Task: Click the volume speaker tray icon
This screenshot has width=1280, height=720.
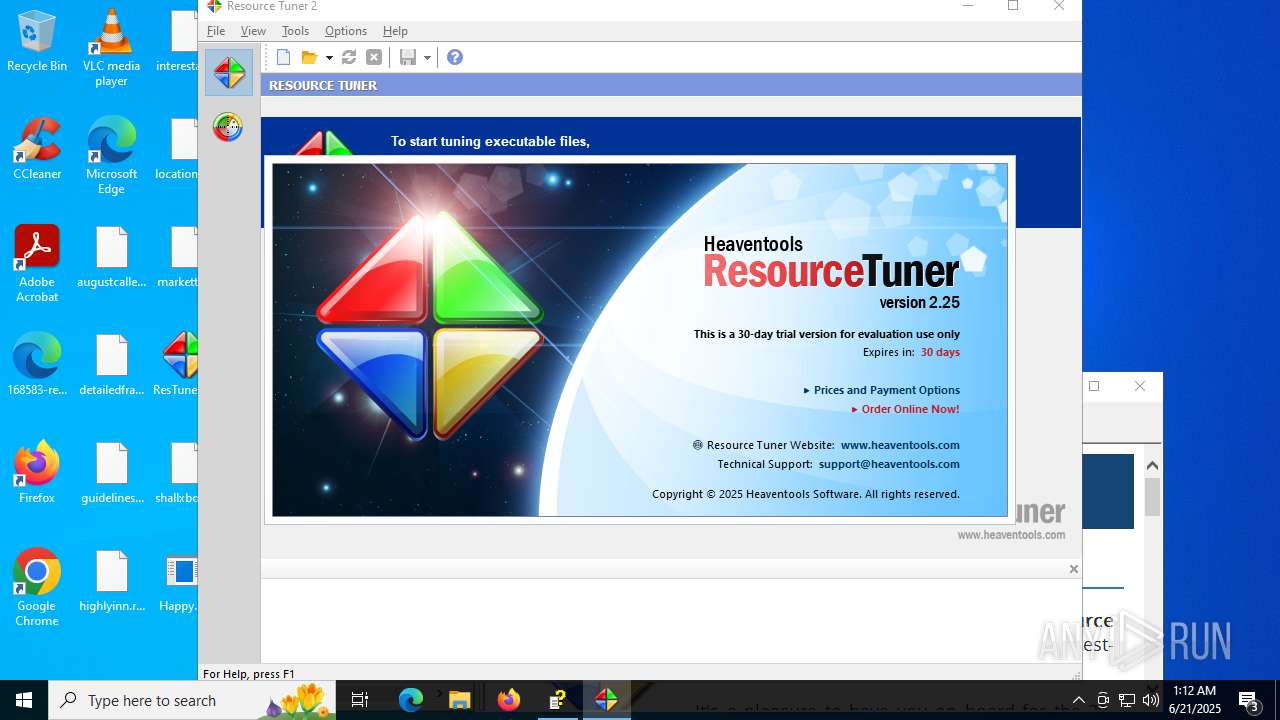Action: (x=1151, y=700)
